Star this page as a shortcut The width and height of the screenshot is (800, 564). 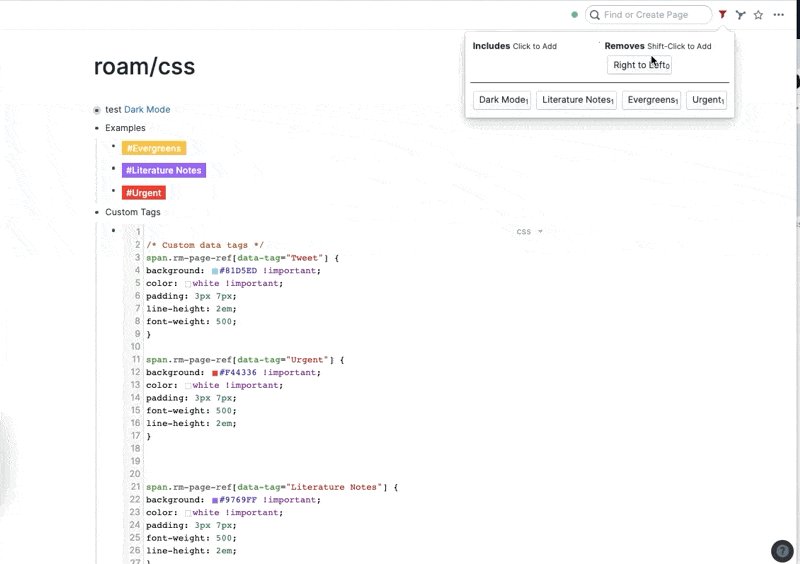point(759,15)
